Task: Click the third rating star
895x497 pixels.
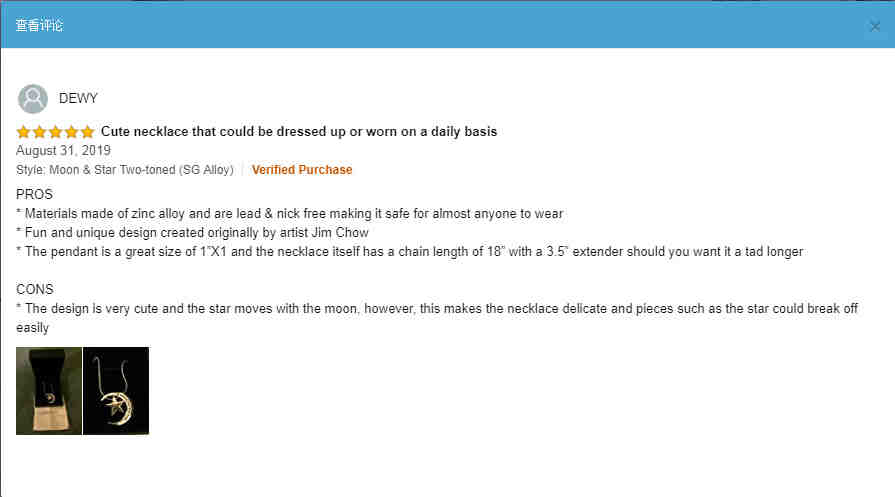Action: (55, 132)
